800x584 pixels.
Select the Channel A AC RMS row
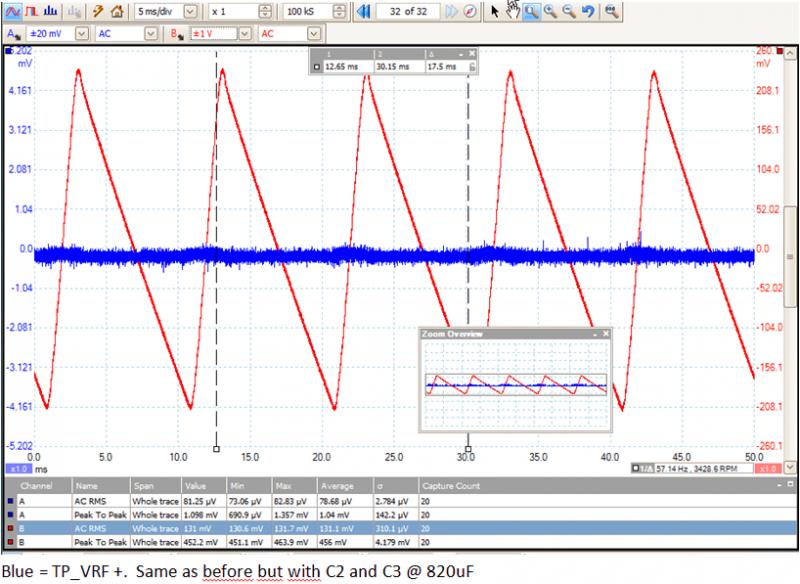401,501
